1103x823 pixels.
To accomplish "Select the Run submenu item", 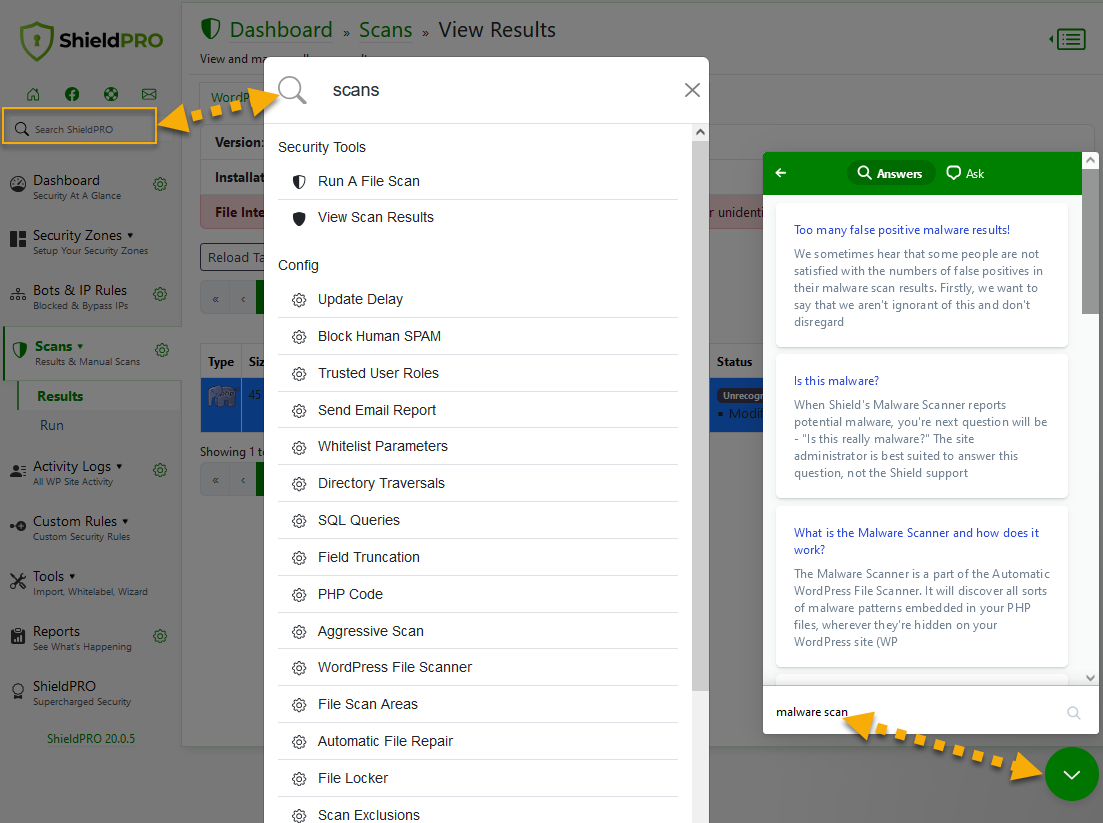I will 51,426.
